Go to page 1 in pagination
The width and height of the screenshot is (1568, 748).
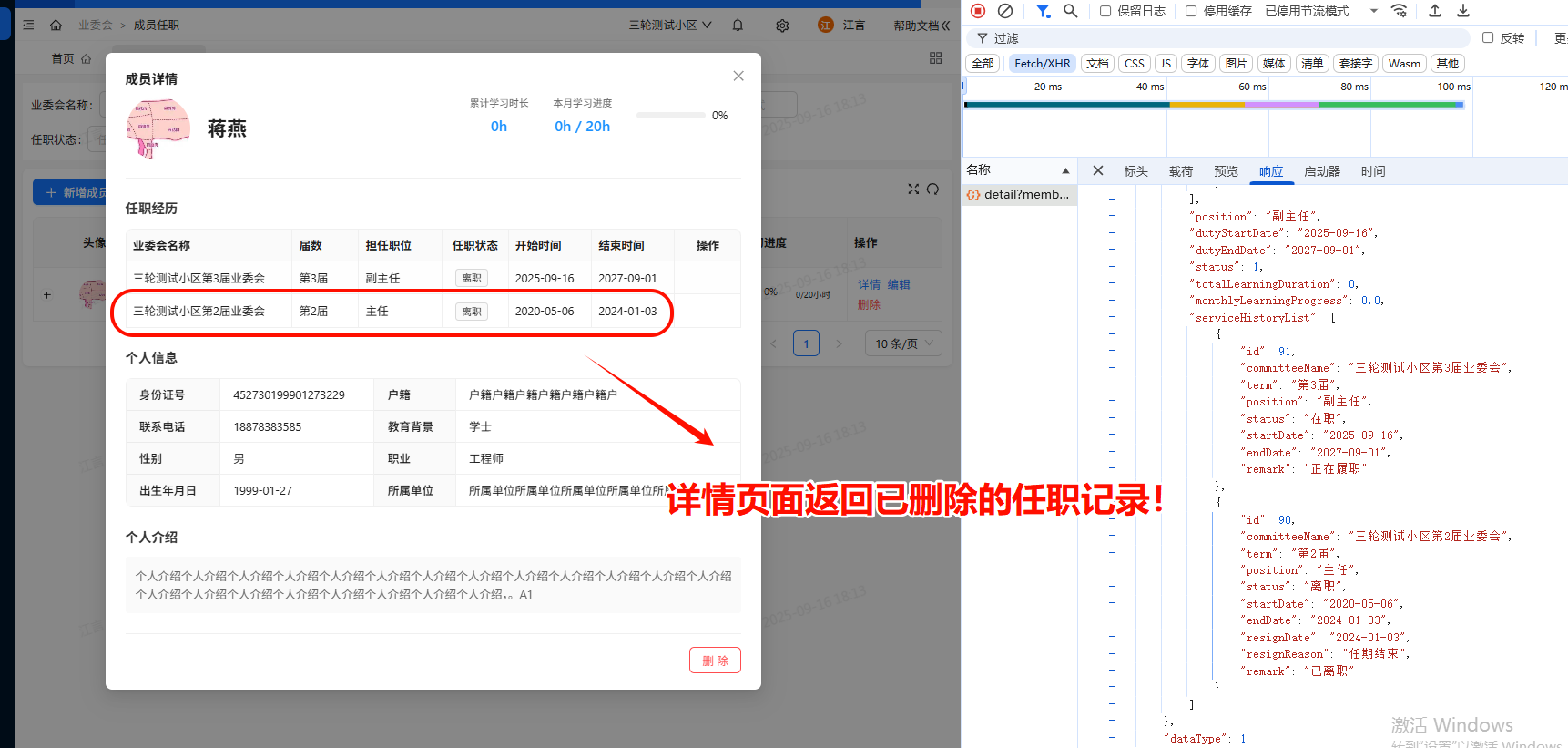click(x=806, y=343)
